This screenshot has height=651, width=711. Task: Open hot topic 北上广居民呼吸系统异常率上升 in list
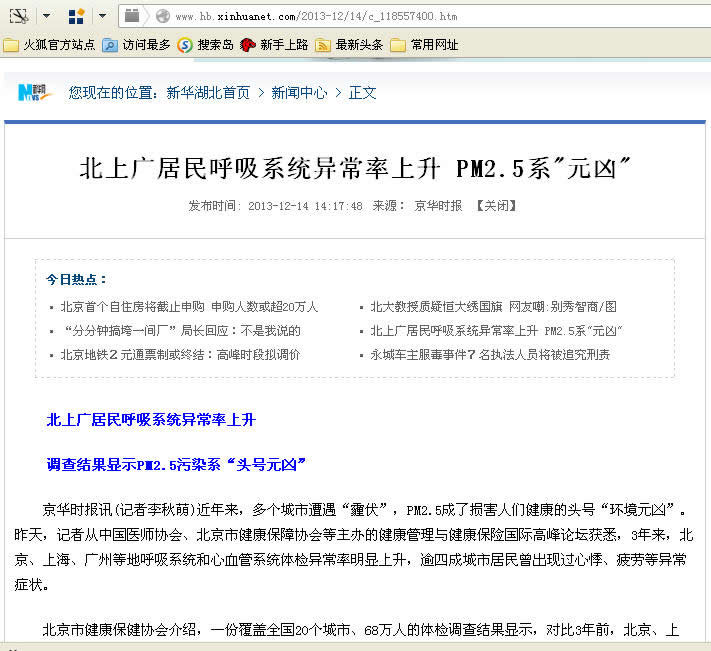click(497, 331)
